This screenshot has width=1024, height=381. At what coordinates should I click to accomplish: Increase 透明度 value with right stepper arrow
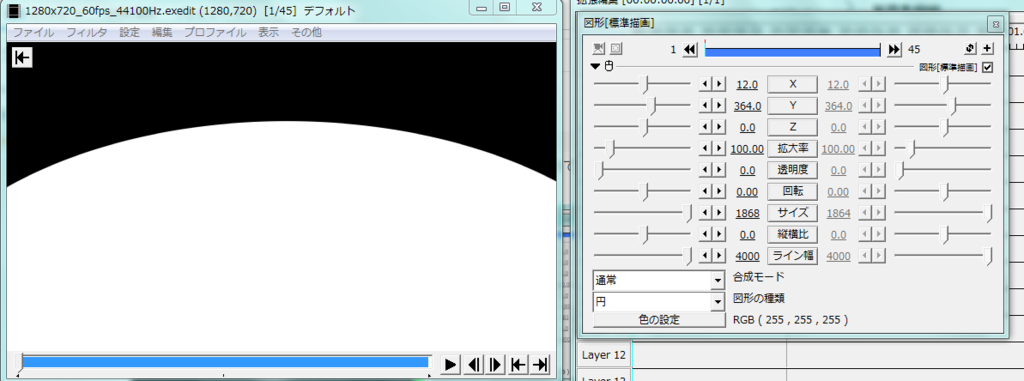point(719,170)
